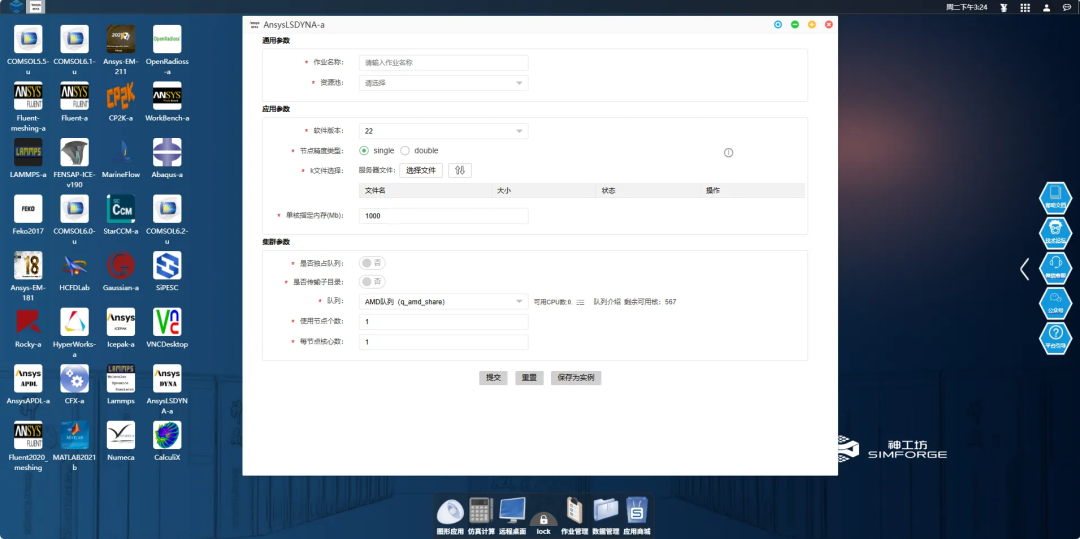This screenshot has height=539, width=1080.
Task: Click the info circle icon beside precision options
Action: tap(729, 153)
